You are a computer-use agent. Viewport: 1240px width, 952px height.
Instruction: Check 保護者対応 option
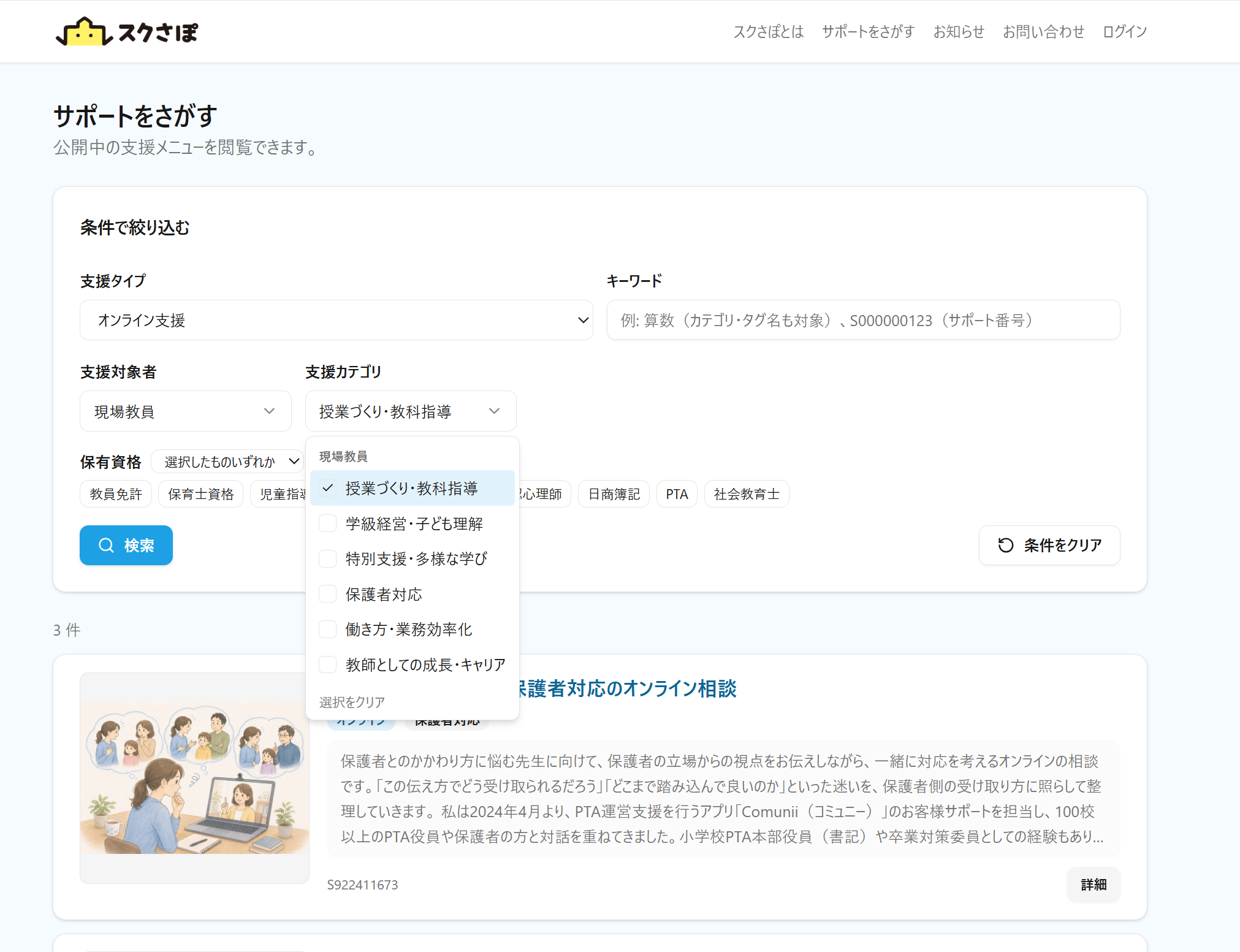[x=412, y=594]
